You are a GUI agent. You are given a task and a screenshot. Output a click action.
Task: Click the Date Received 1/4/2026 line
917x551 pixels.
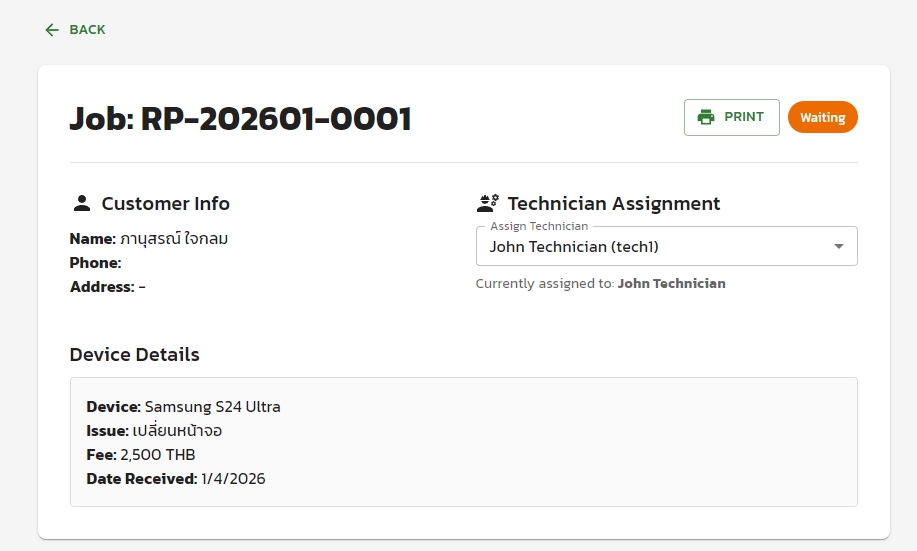tap(175, 478)
